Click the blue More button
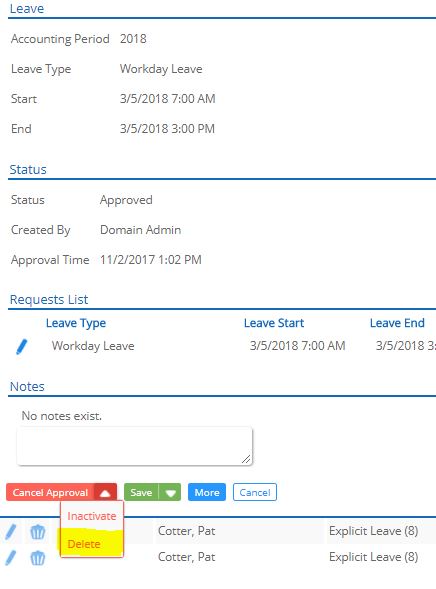The image size is (436, 589). click(207, 492)
